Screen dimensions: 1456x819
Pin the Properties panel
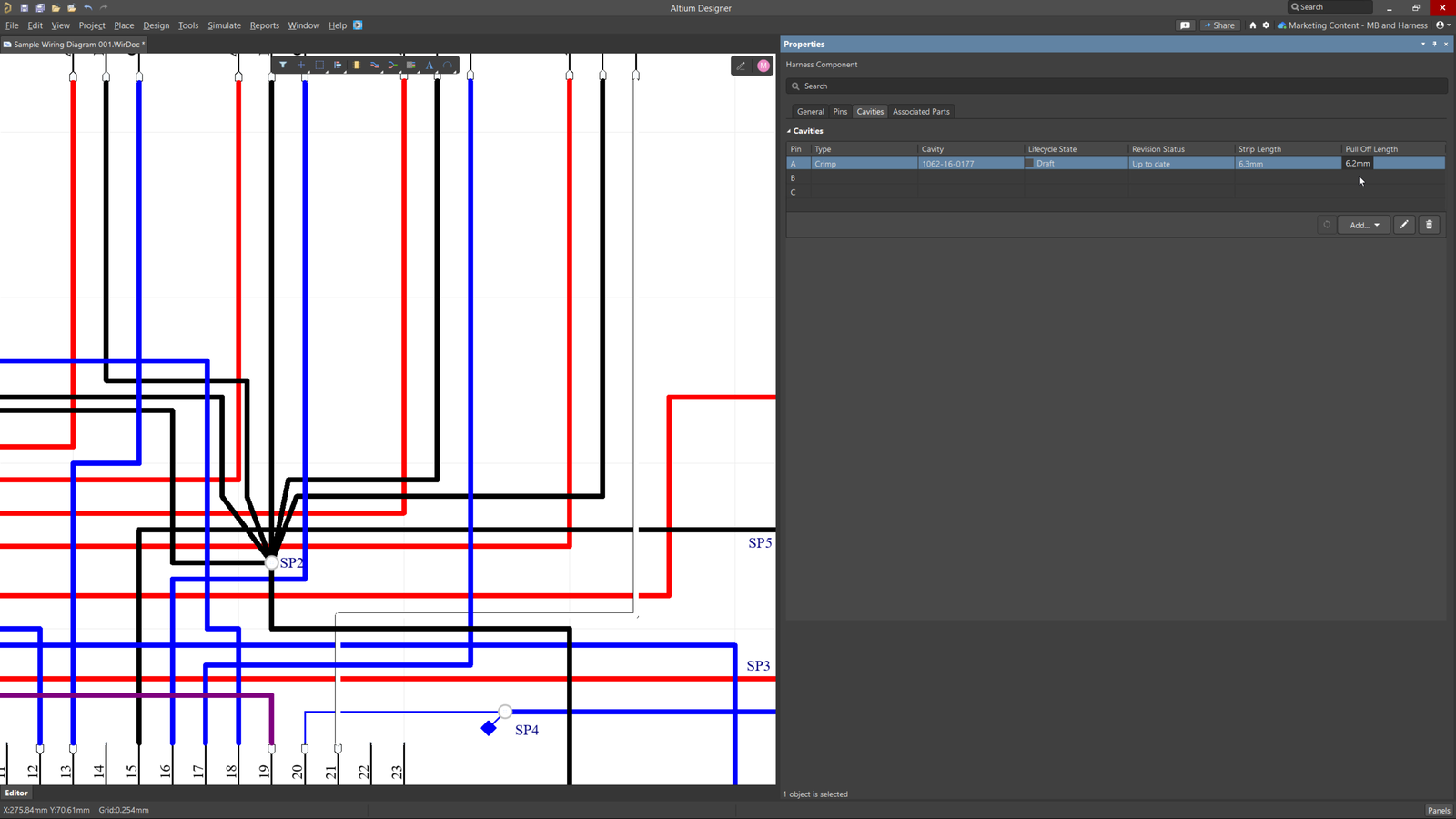pyautogui.click(x=1435, y=44)
